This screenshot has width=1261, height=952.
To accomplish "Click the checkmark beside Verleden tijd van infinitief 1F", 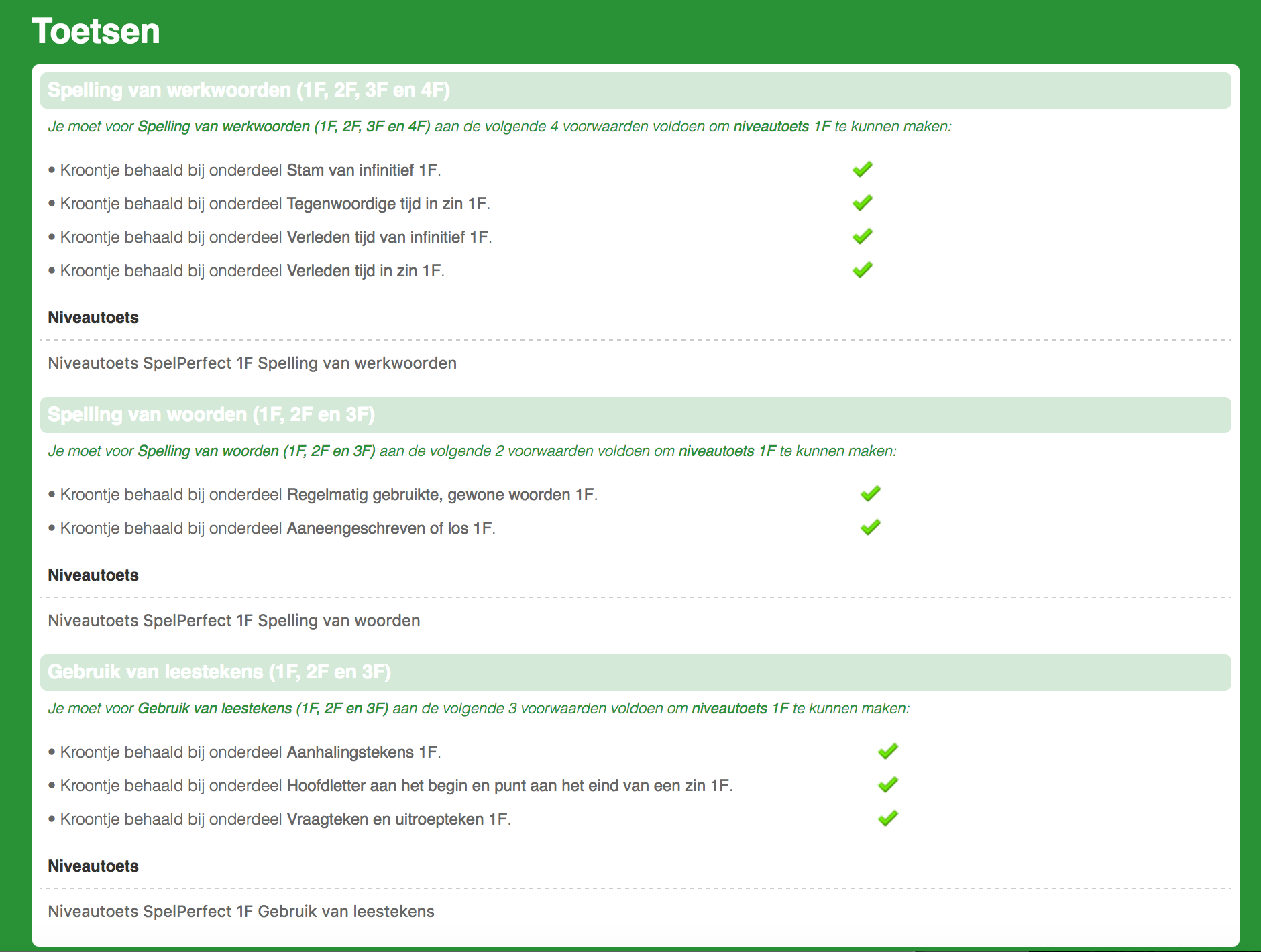I will pyautogui.click(x=863, y=237).
